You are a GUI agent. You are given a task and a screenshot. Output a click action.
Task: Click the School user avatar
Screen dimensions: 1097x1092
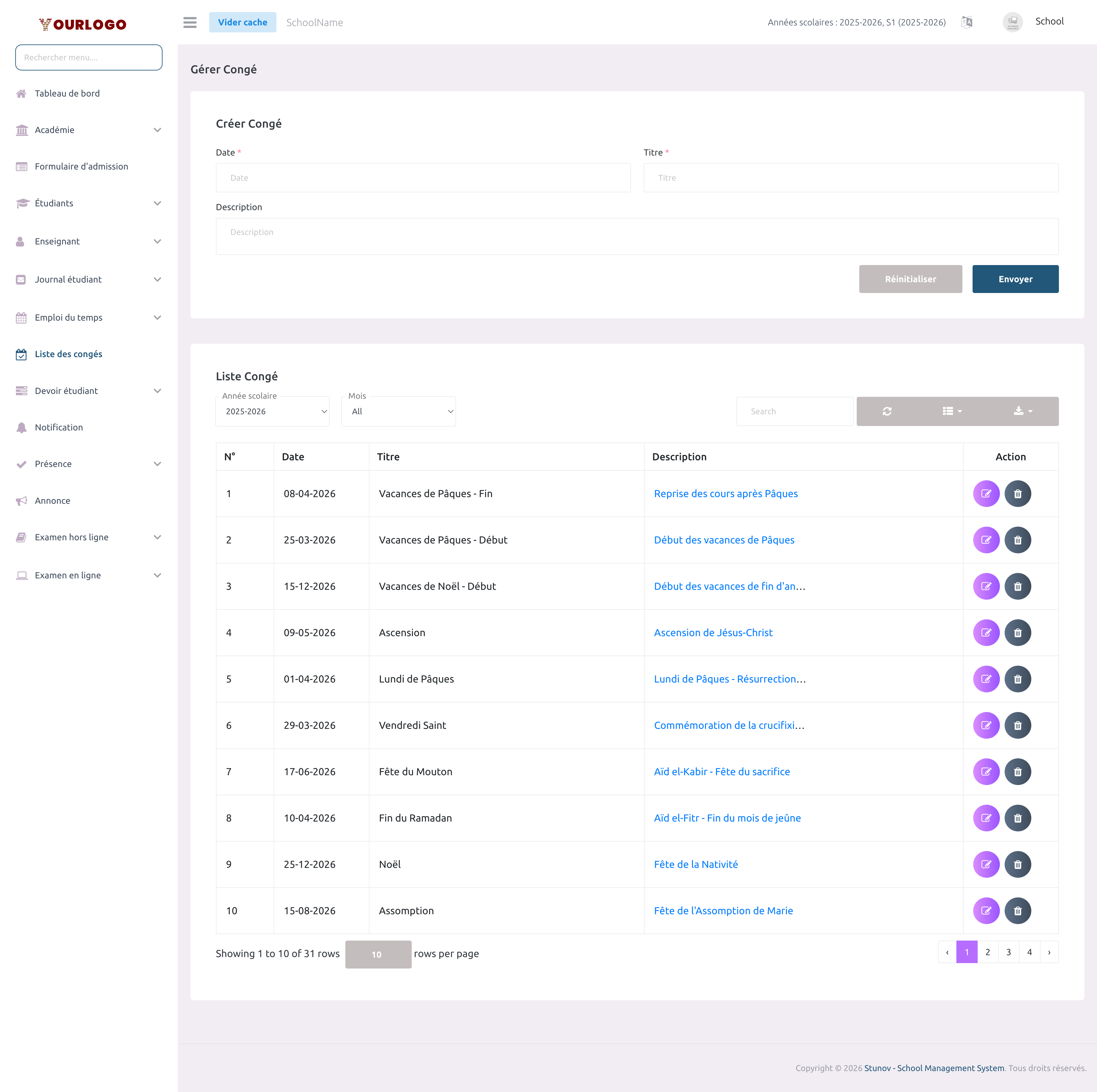1012,22
